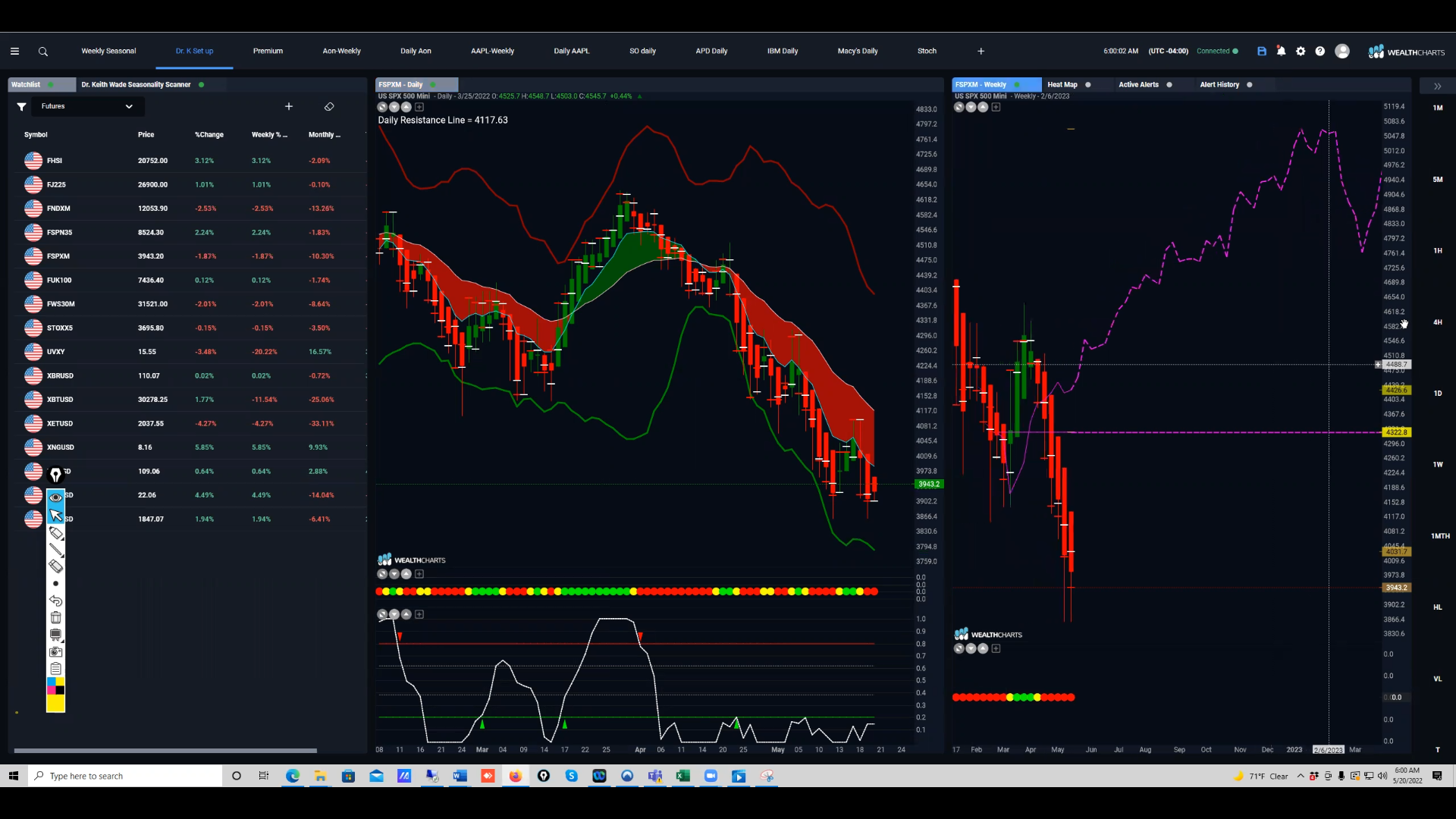Set timeframe to 1MTH

(1439, 536)
